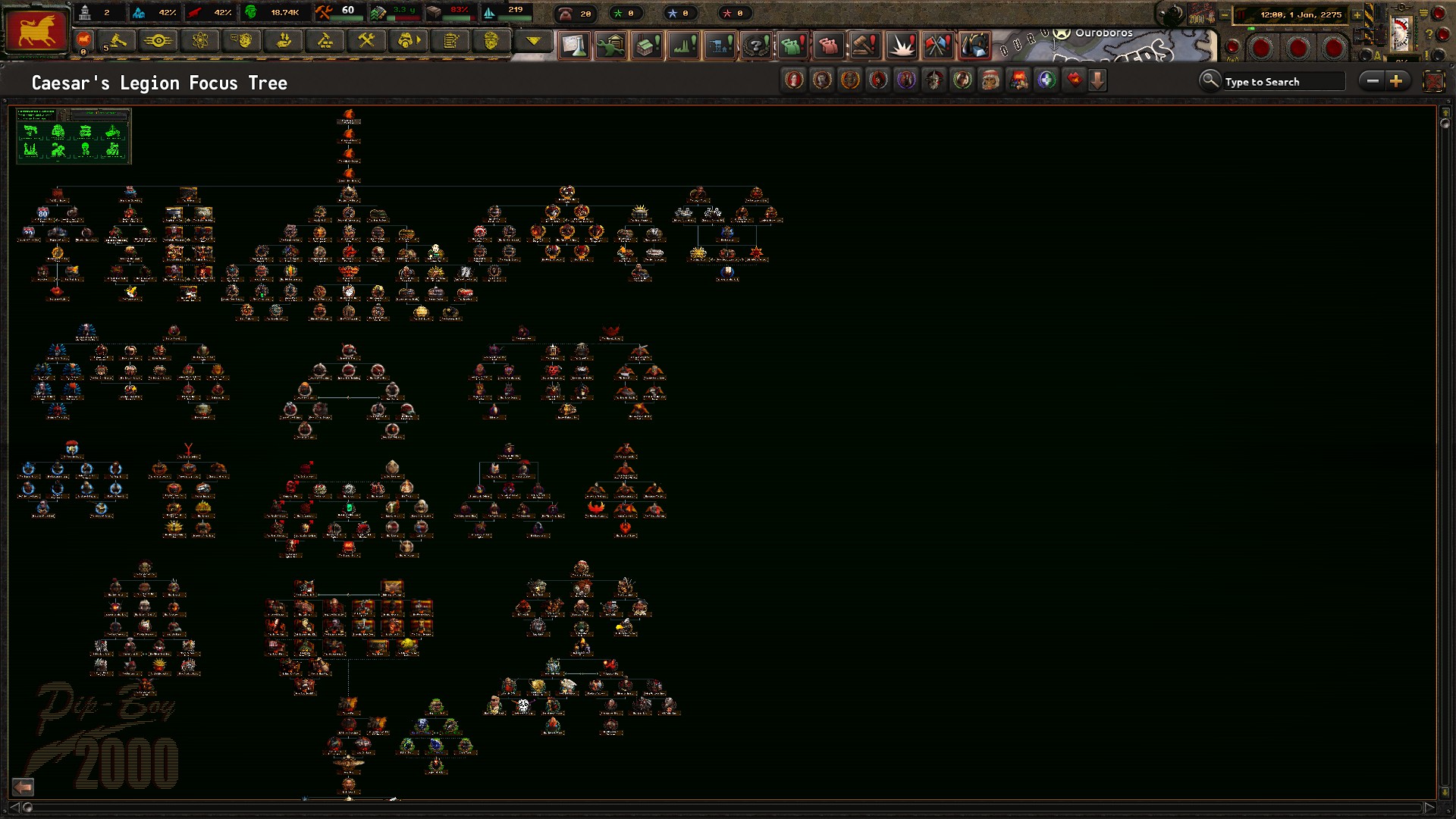
Task: Open the green Pip-Boy tech panel thumbnail
Action: [74, 136]
